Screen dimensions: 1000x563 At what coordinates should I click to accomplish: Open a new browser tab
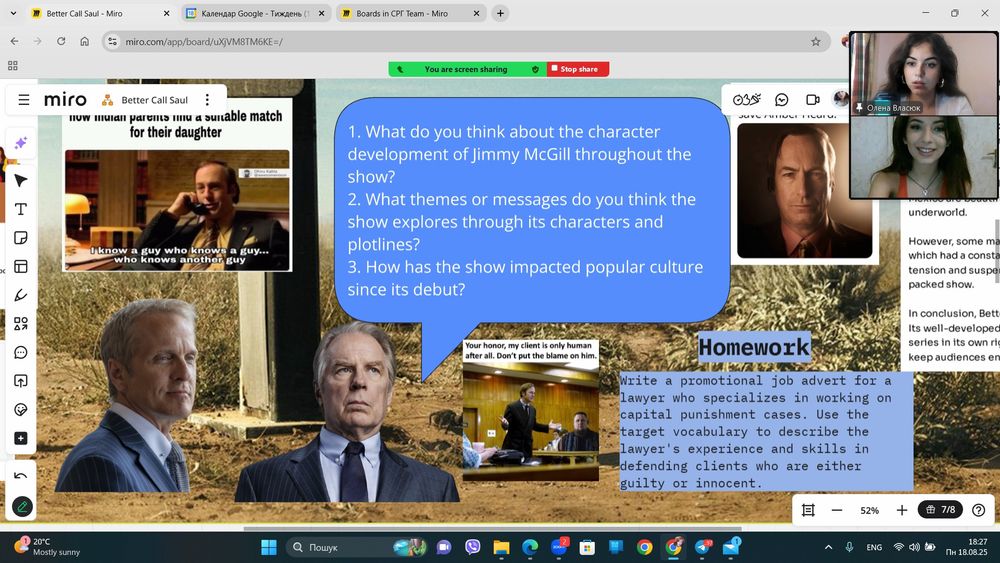coord(500,13)
